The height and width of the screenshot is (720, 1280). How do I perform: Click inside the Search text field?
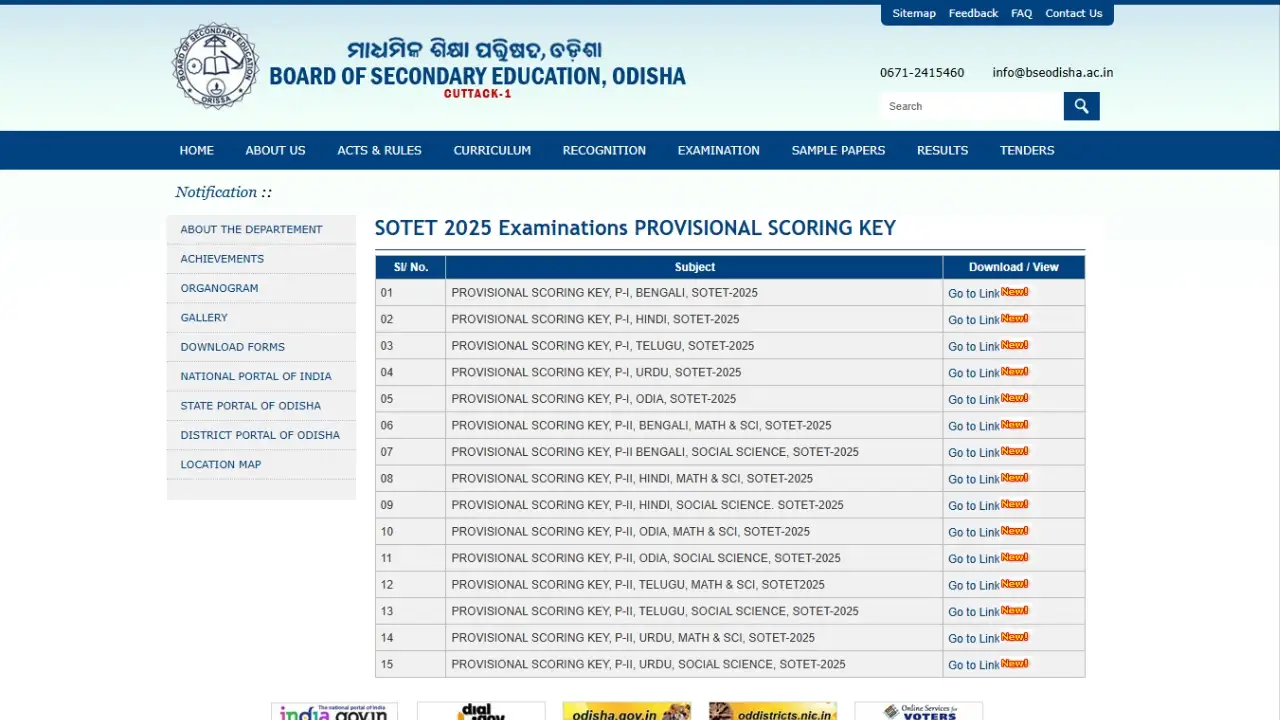click(x=970, y=106)
